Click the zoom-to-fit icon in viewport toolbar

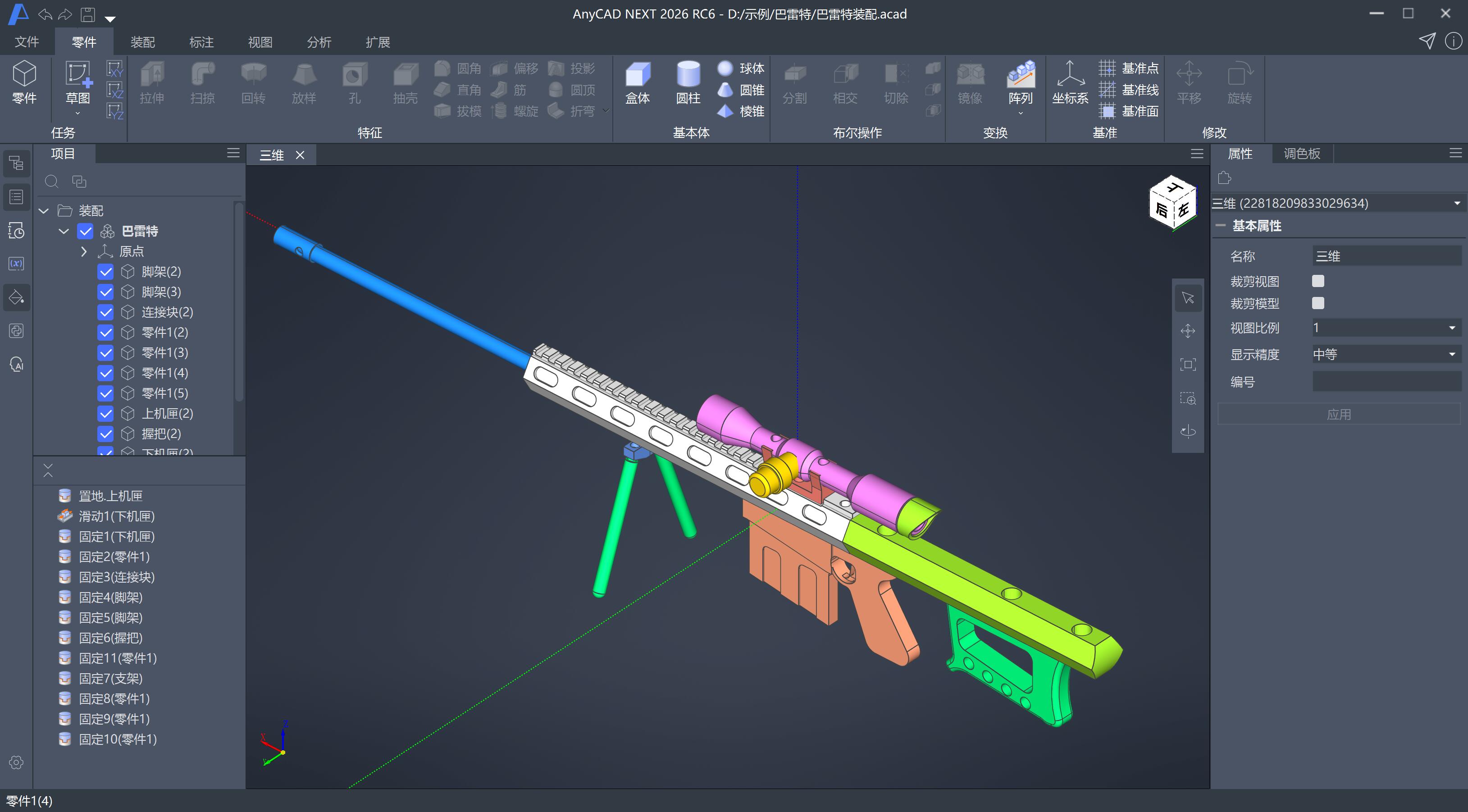pyautogui.click(x=1188, y=365)
